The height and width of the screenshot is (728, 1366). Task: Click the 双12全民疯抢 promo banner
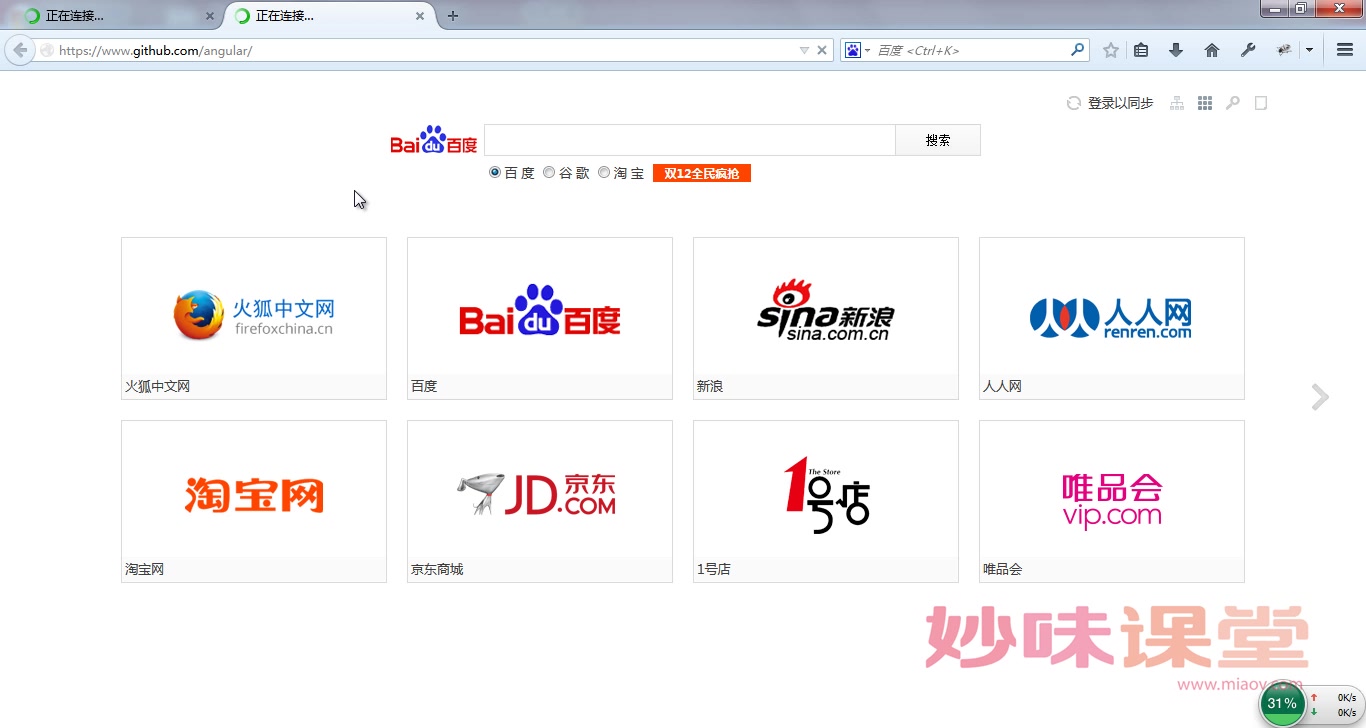pos(702,174)
